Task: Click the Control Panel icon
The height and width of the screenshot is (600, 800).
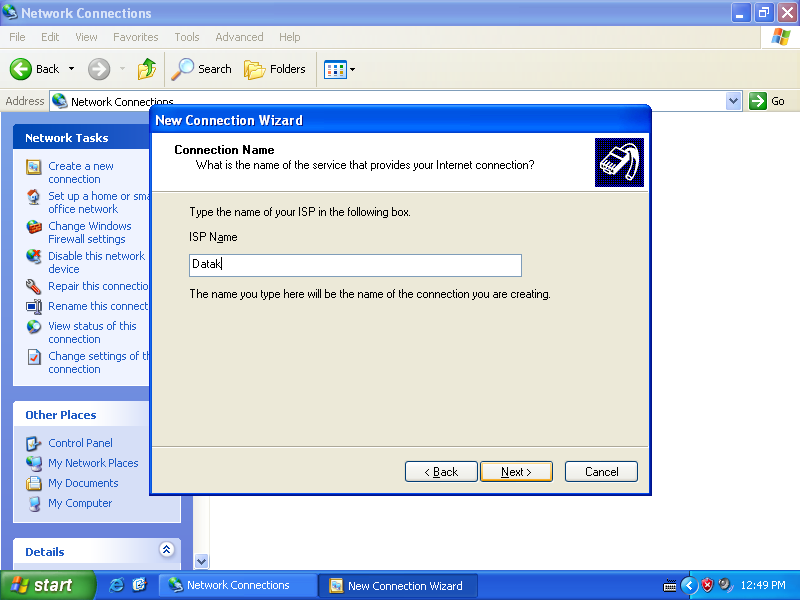Action: click(34, 443)
